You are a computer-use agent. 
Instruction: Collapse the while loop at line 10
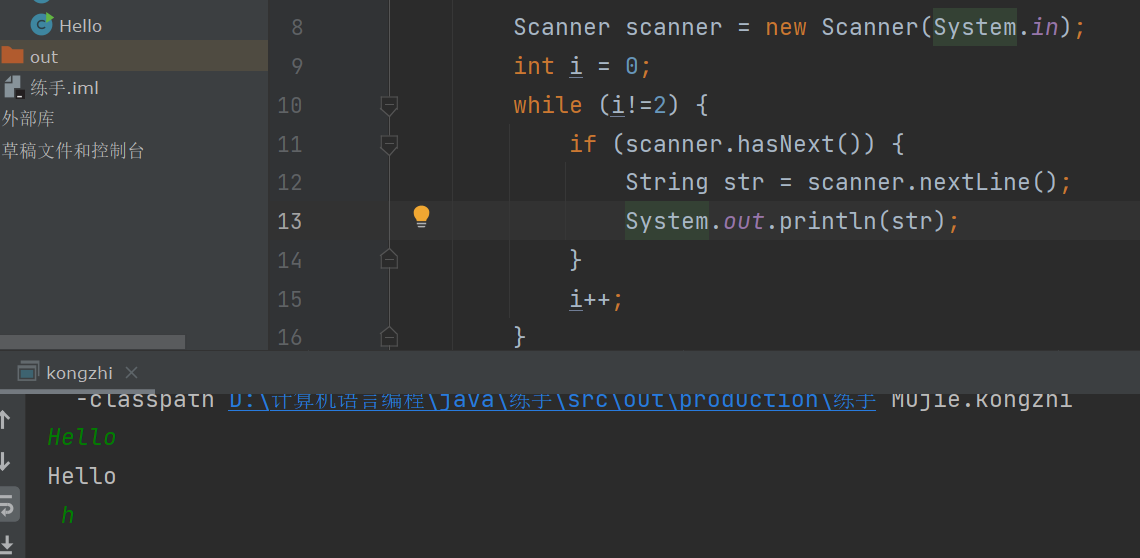point(389,105)
